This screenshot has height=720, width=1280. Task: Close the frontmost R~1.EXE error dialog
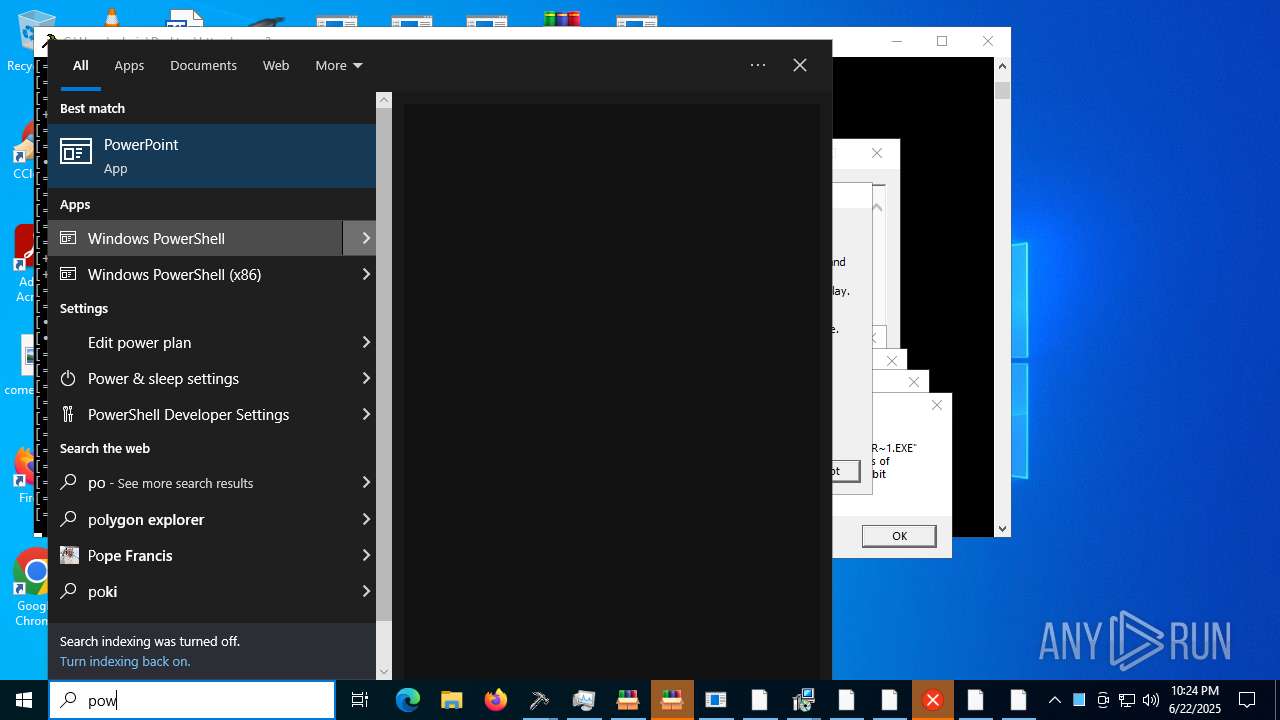pyautogui.click(x=936, y=405)
